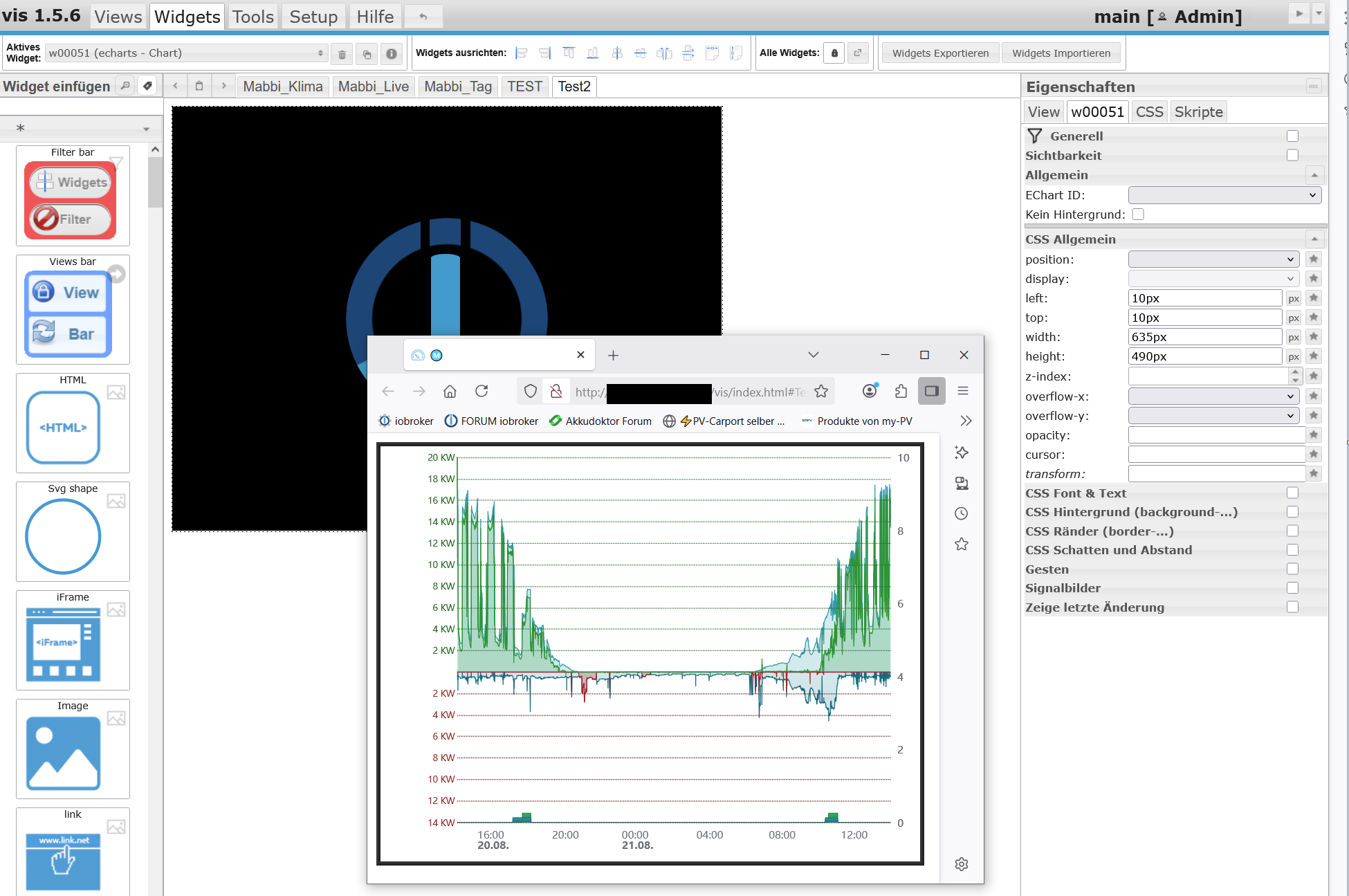Image resolution: width=1349 pixels, height=896 pixels.
Task: Open widget info icon
Action: [392, 53]
